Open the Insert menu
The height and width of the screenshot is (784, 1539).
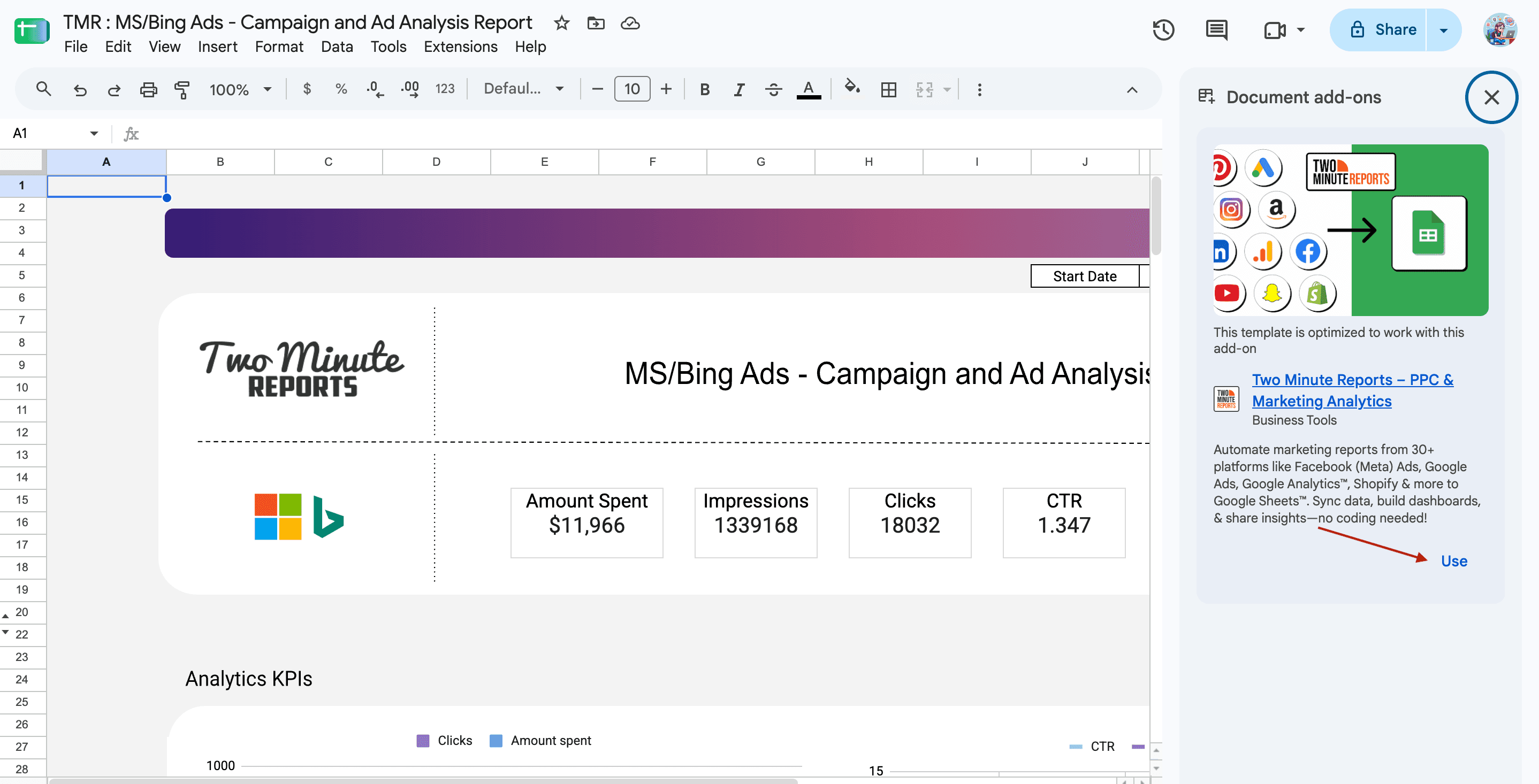coord(217,47)
